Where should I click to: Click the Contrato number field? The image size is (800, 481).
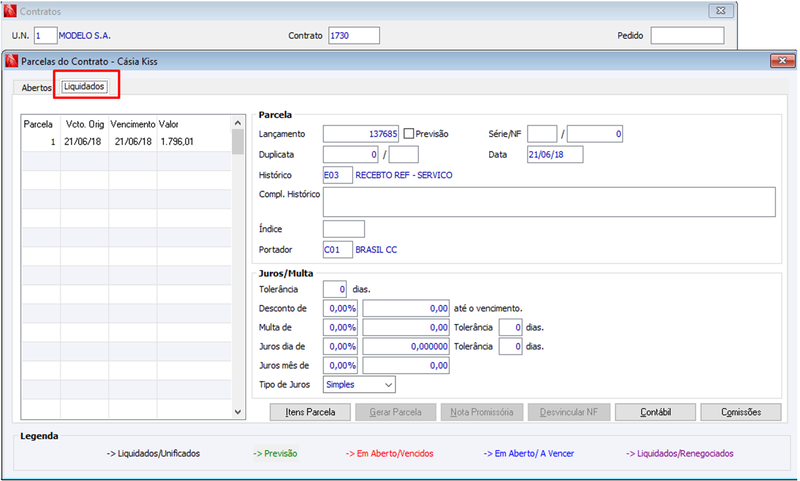tap(354, 36)
